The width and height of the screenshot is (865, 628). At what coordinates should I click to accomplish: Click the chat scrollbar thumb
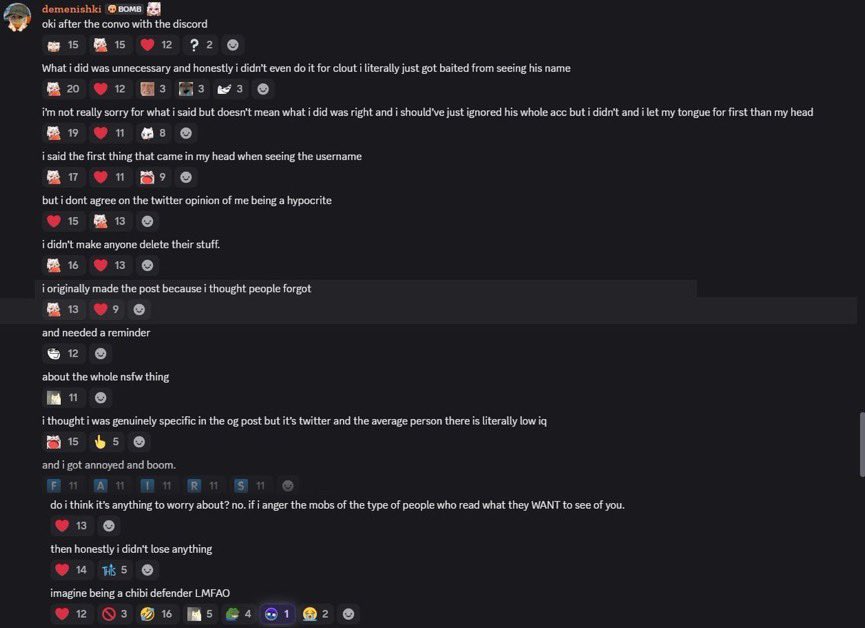(x=862, y=444)
